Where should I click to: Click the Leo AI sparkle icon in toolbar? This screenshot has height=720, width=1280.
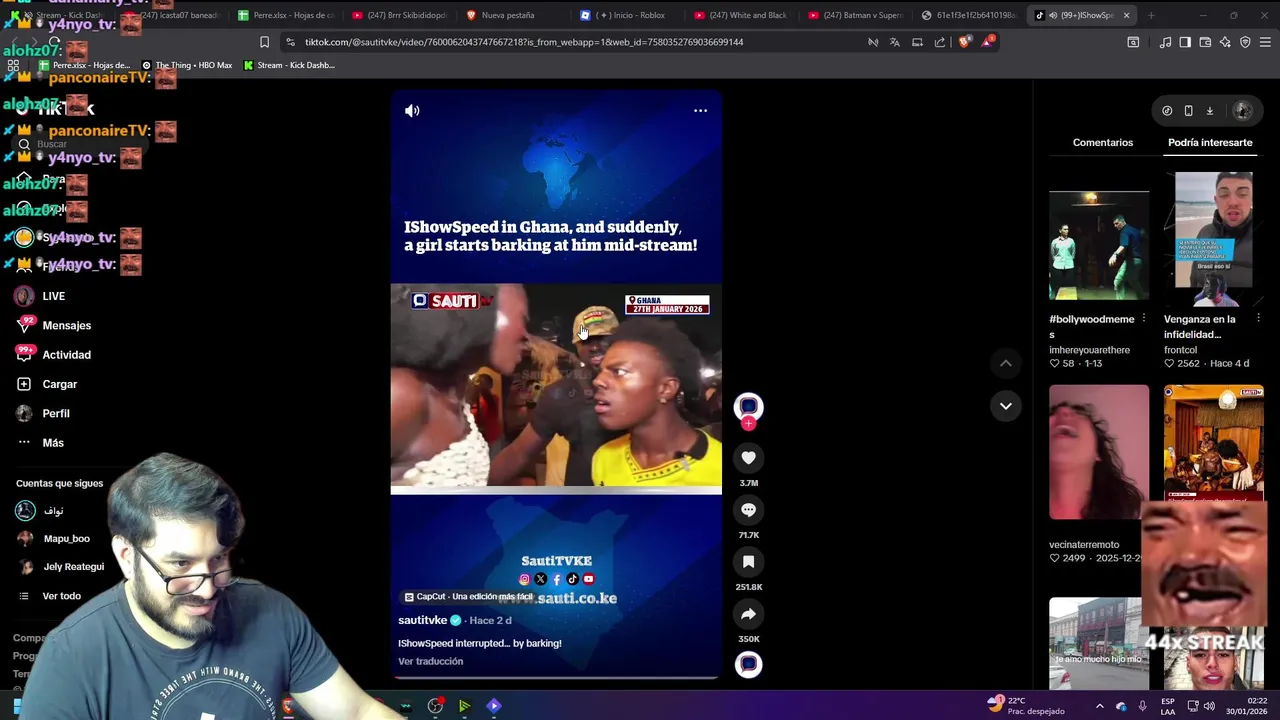1225,42
